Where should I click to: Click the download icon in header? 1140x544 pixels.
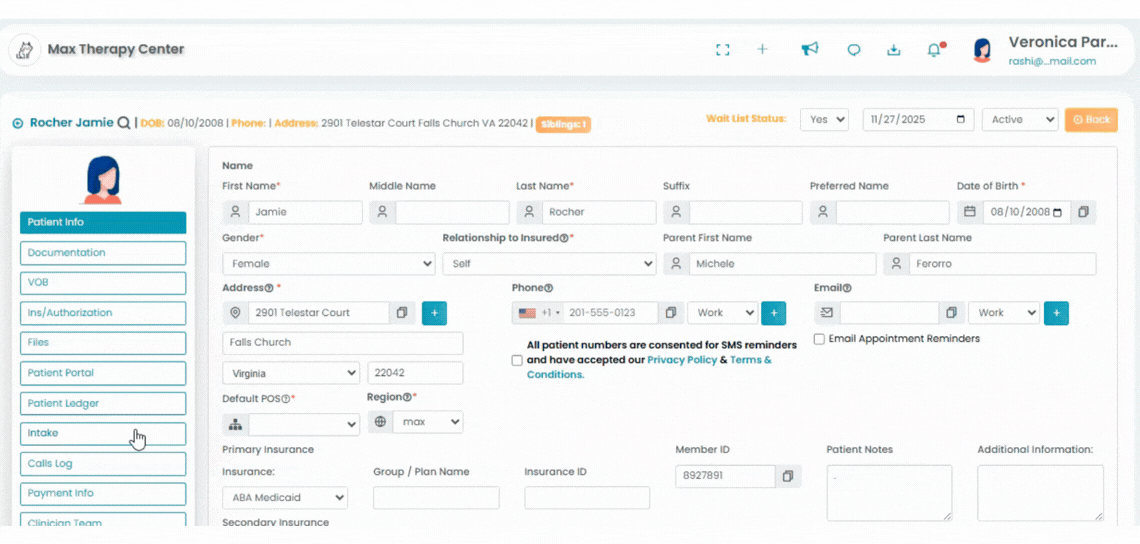pyautogui.click(x=894, y=49)
